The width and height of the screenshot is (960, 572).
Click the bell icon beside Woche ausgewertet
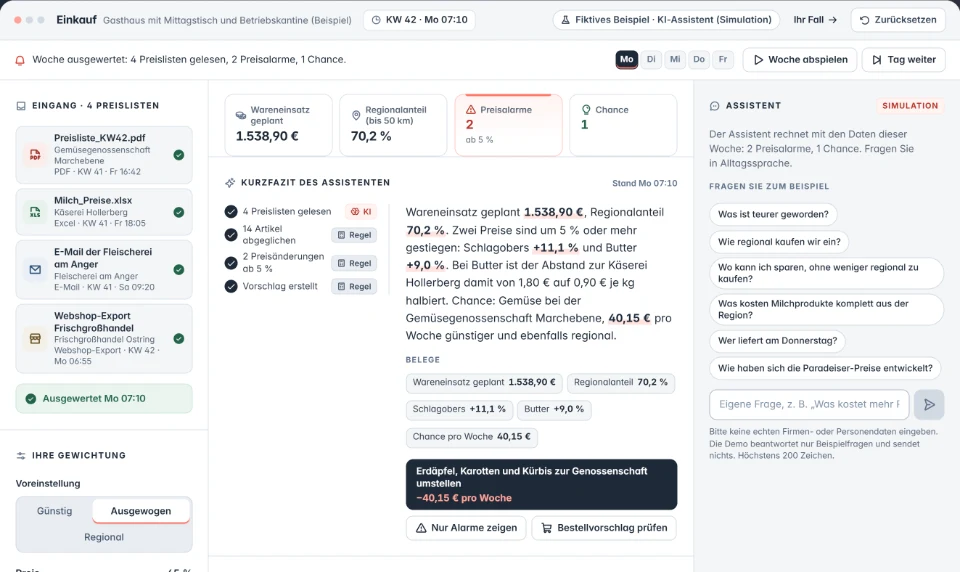click(x=20, y=60)
